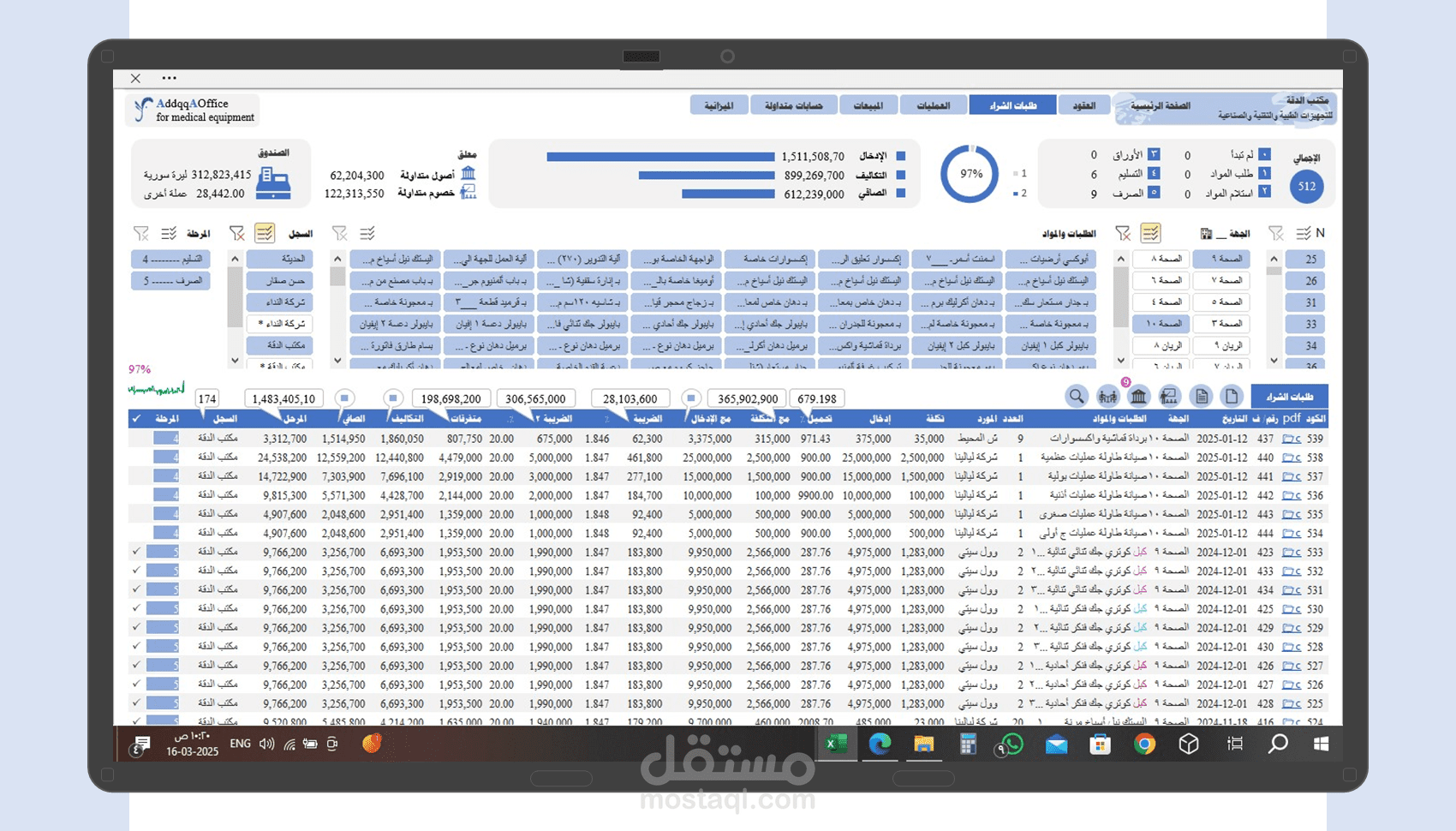Open WhatsApp from the taskbar
Screen dimensions: 1456x831
[1012, 744]
